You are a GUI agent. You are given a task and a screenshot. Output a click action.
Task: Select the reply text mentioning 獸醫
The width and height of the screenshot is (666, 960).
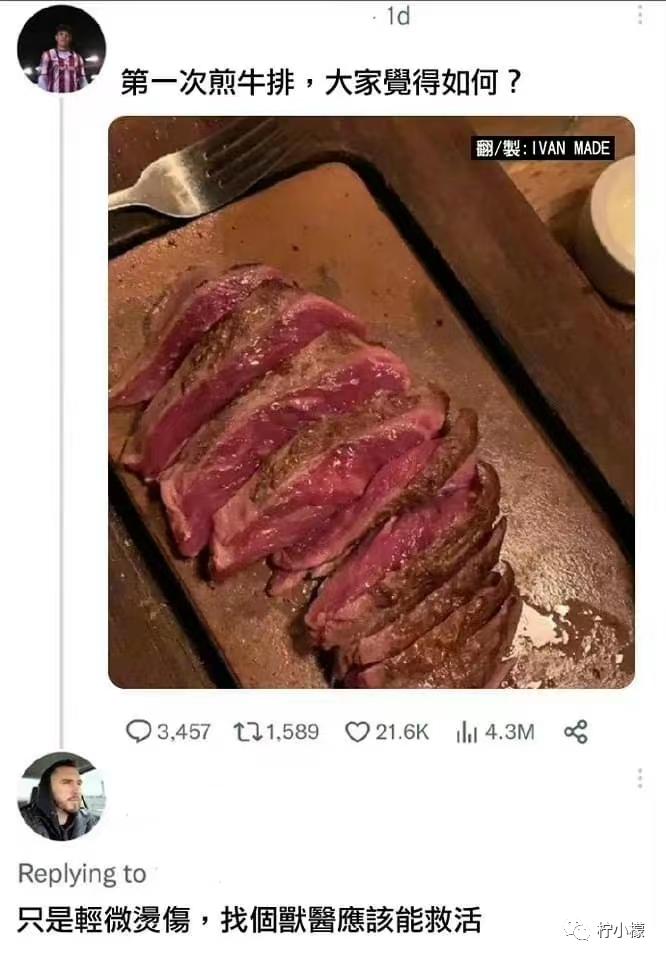pos(249,919)
